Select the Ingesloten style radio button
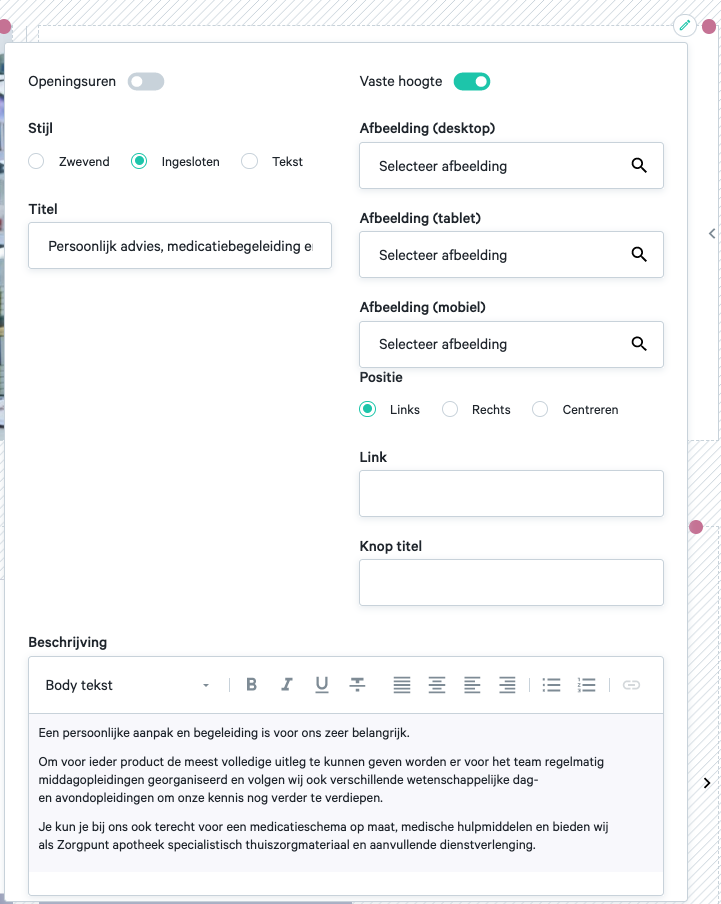 [139, 161]
